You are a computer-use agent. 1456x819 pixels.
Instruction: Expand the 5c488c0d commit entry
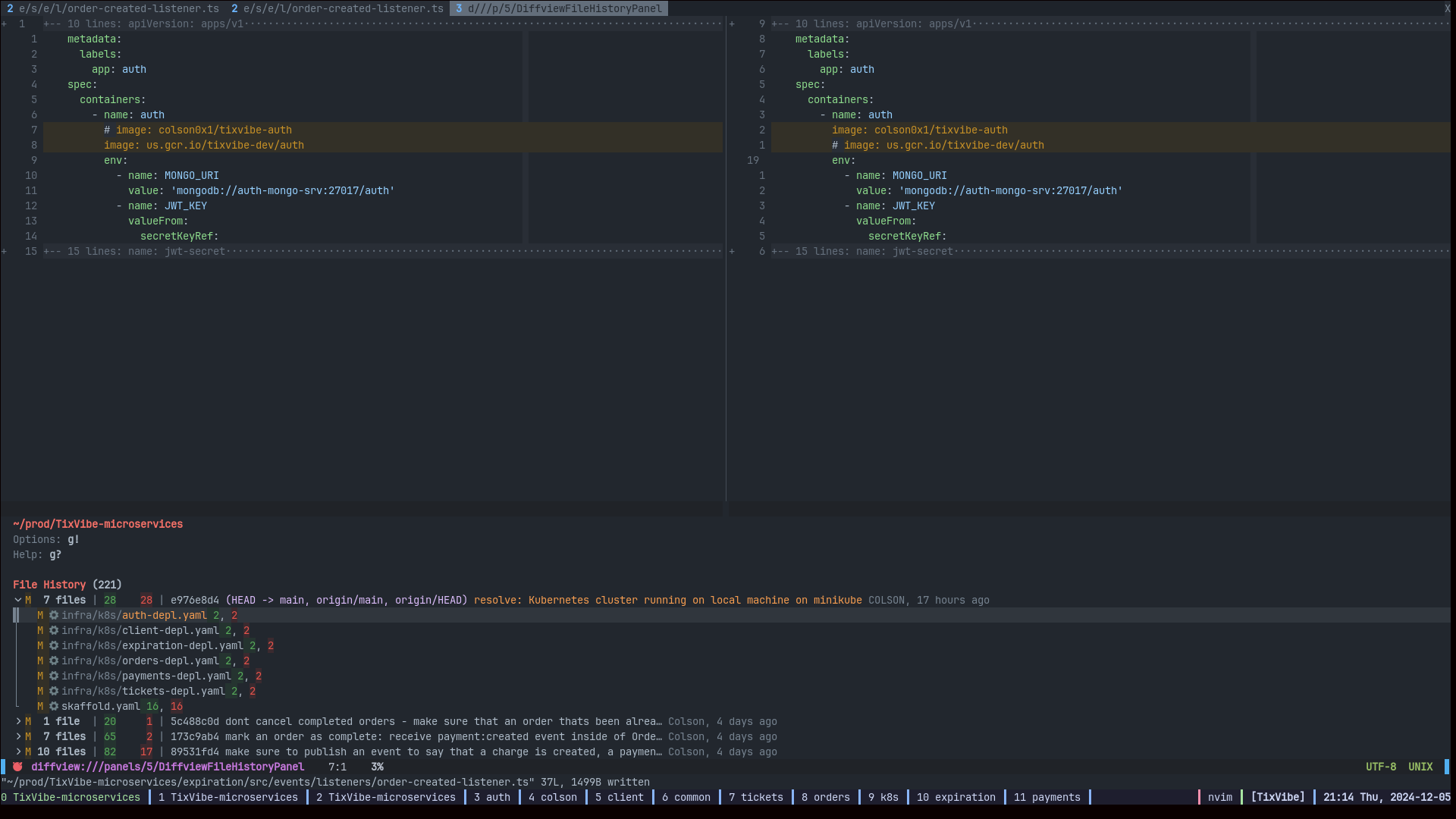click(18, 721)
